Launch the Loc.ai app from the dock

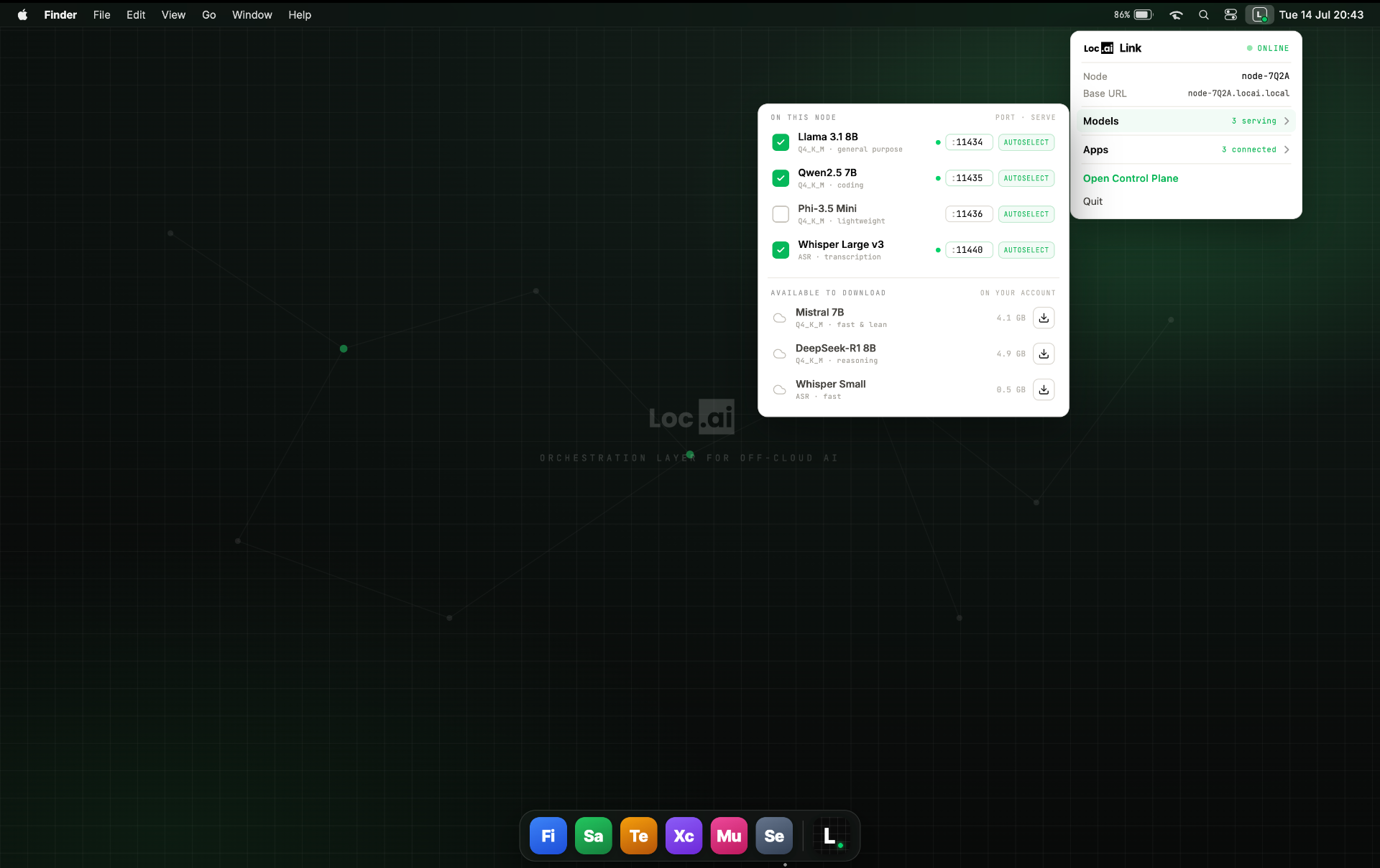[829, 836]
